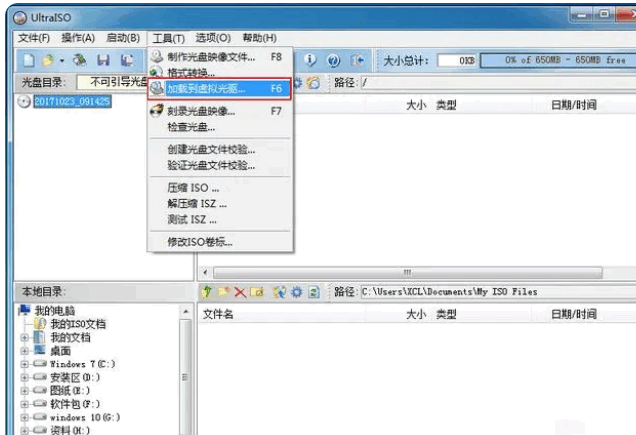Screen dimensions: 636x435
Task: Click the local path input field
Action: point(498,292)
